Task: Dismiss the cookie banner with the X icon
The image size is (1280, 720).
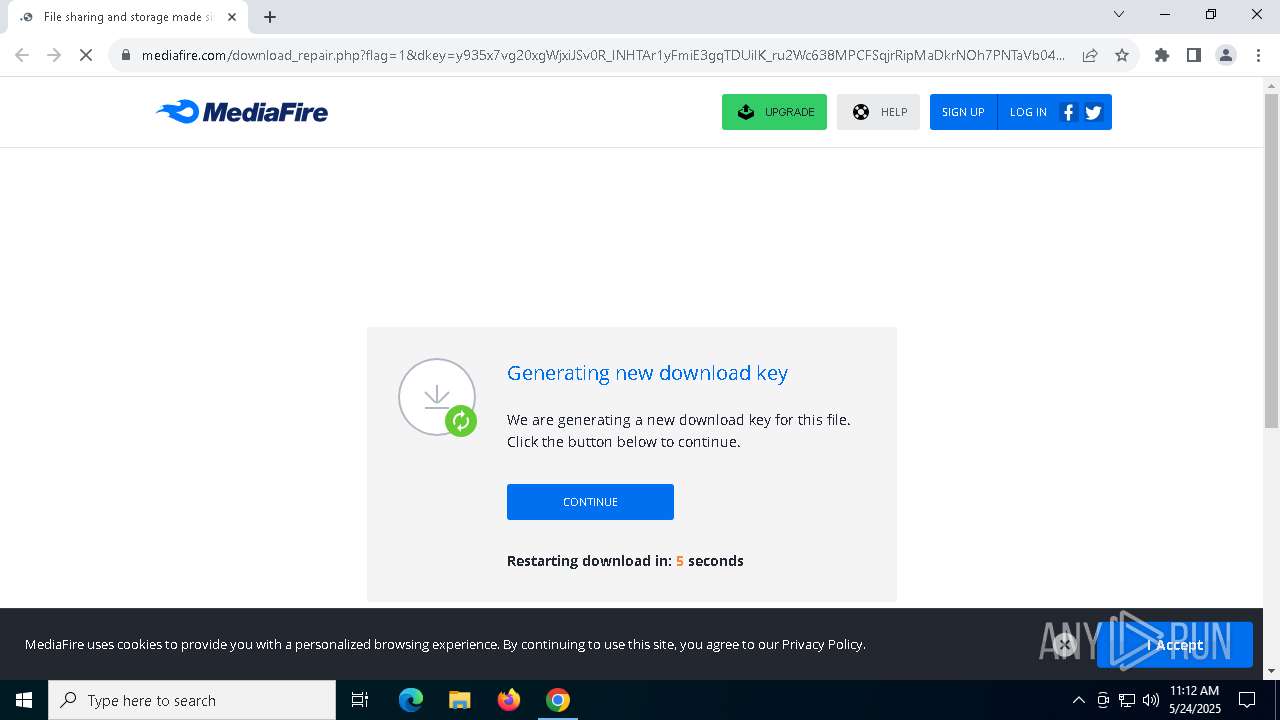Action: (1064, 645)
